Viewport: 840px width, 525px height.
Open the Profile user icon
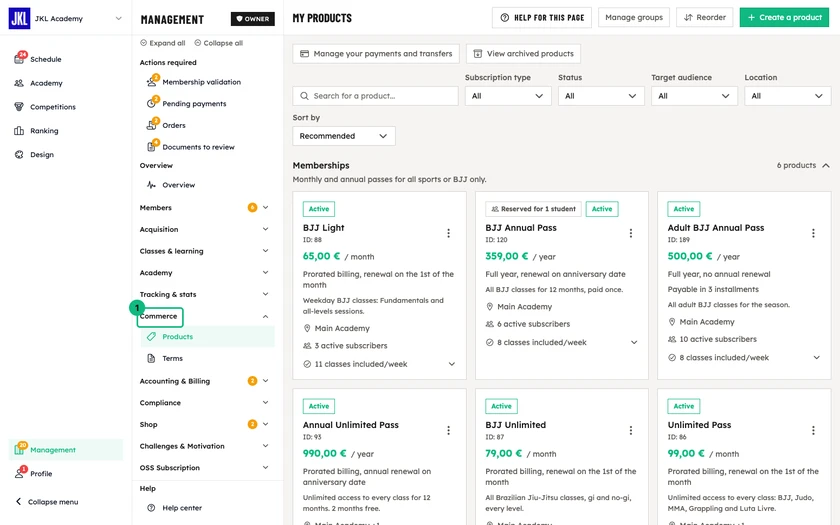coord(19,473)
